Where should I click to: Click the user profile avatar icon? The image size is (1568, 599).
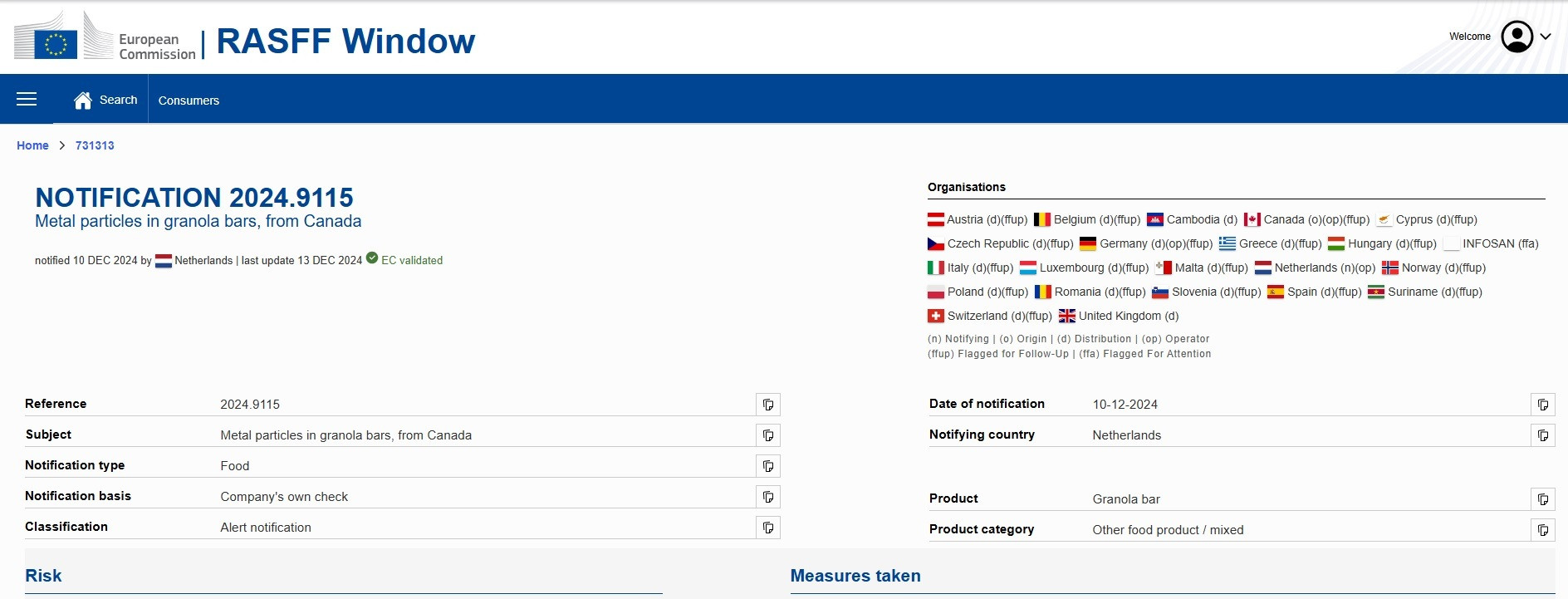[1517, 37]
